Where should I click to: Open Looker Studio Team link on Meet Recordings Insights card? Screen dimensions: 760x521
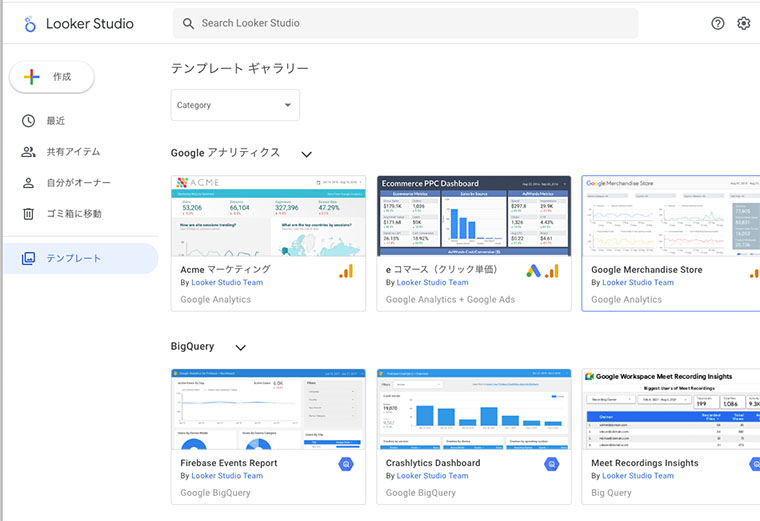(x=638, y=476)
